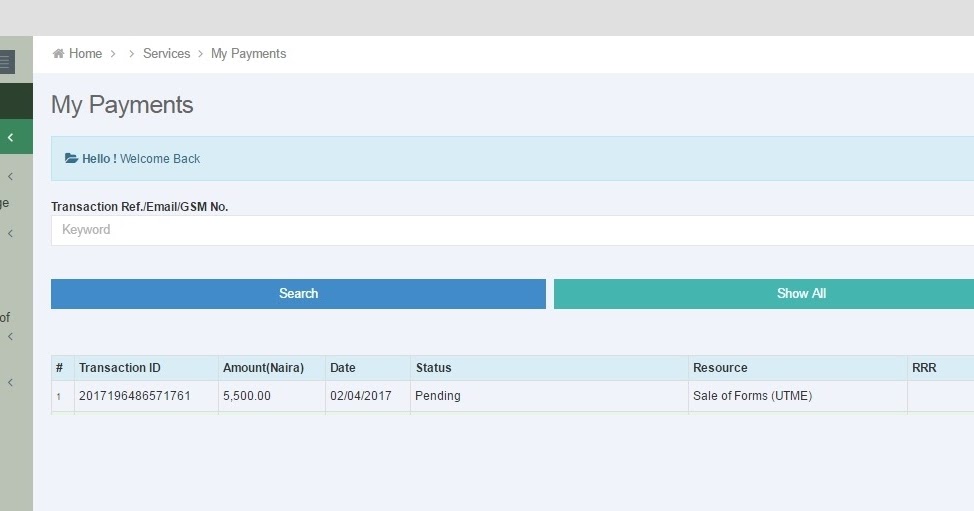Image resolution: width=974 pixels, height=511 pixels.
Task: Select transaction ID 2017196486571761
Action: (x=135, y=396)
